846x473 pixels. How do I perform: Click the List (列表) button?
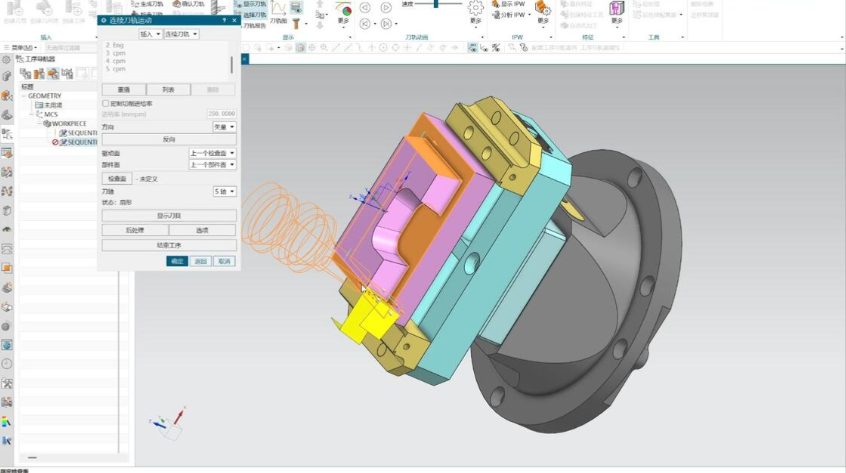[168, 90]
